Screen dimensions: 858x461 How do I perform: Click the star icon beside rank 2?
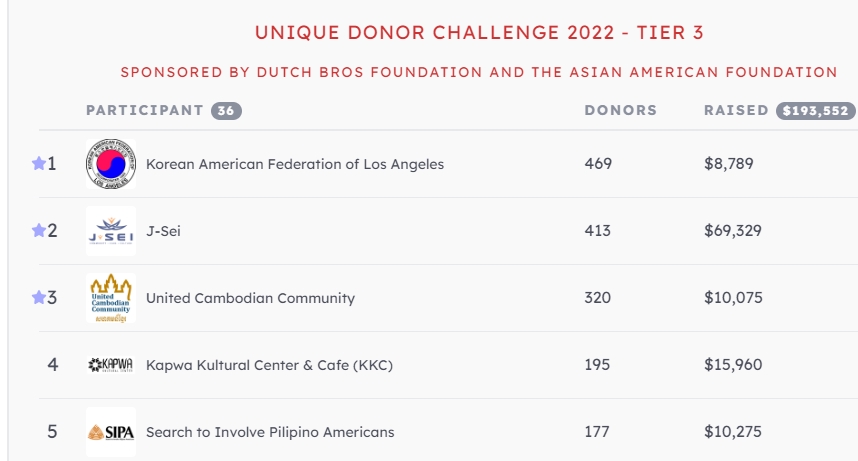click(x=38, y=230)
